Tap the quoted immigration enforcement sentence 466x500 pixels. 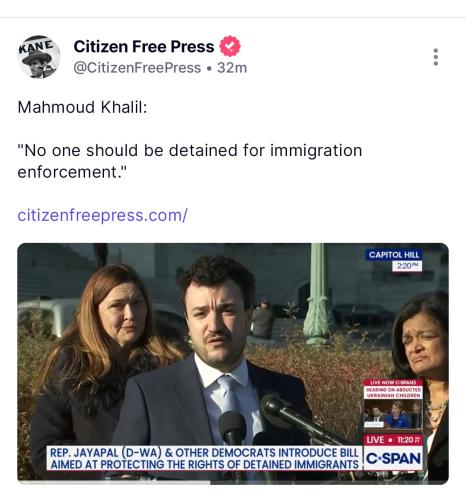pos(190,161)
